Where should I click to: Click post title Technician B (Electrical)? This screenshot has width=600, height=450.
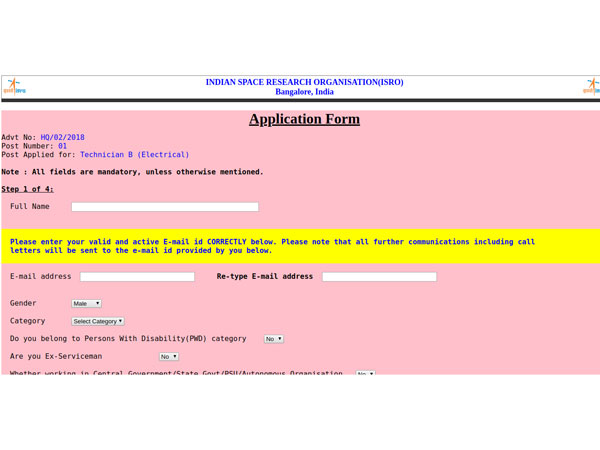pyautogui.click(x=134, y=155)
